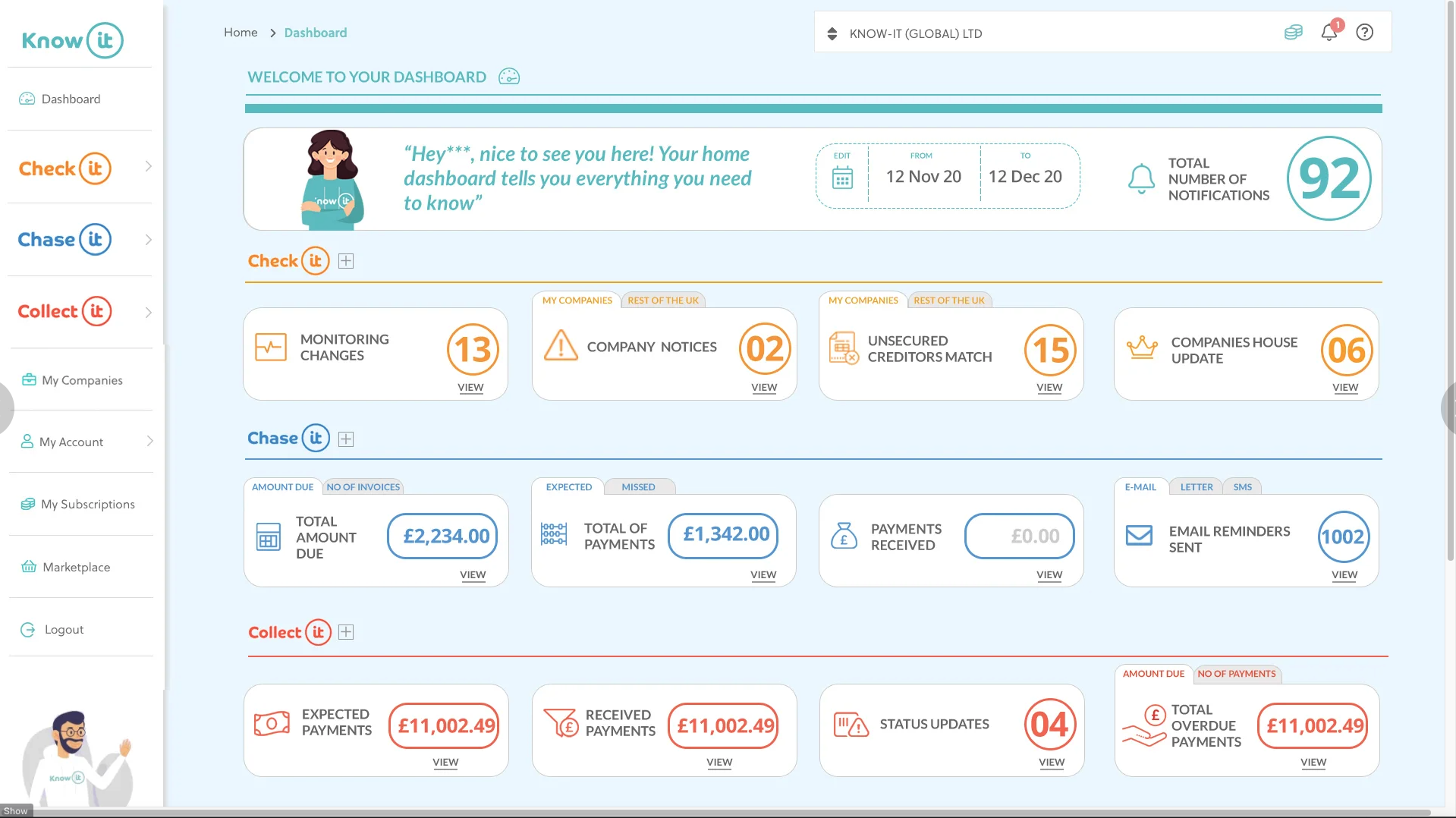Switch to the Expected tab on Total of Payments
Screen dimensions: 1456x818
click(x=569, y=487)
